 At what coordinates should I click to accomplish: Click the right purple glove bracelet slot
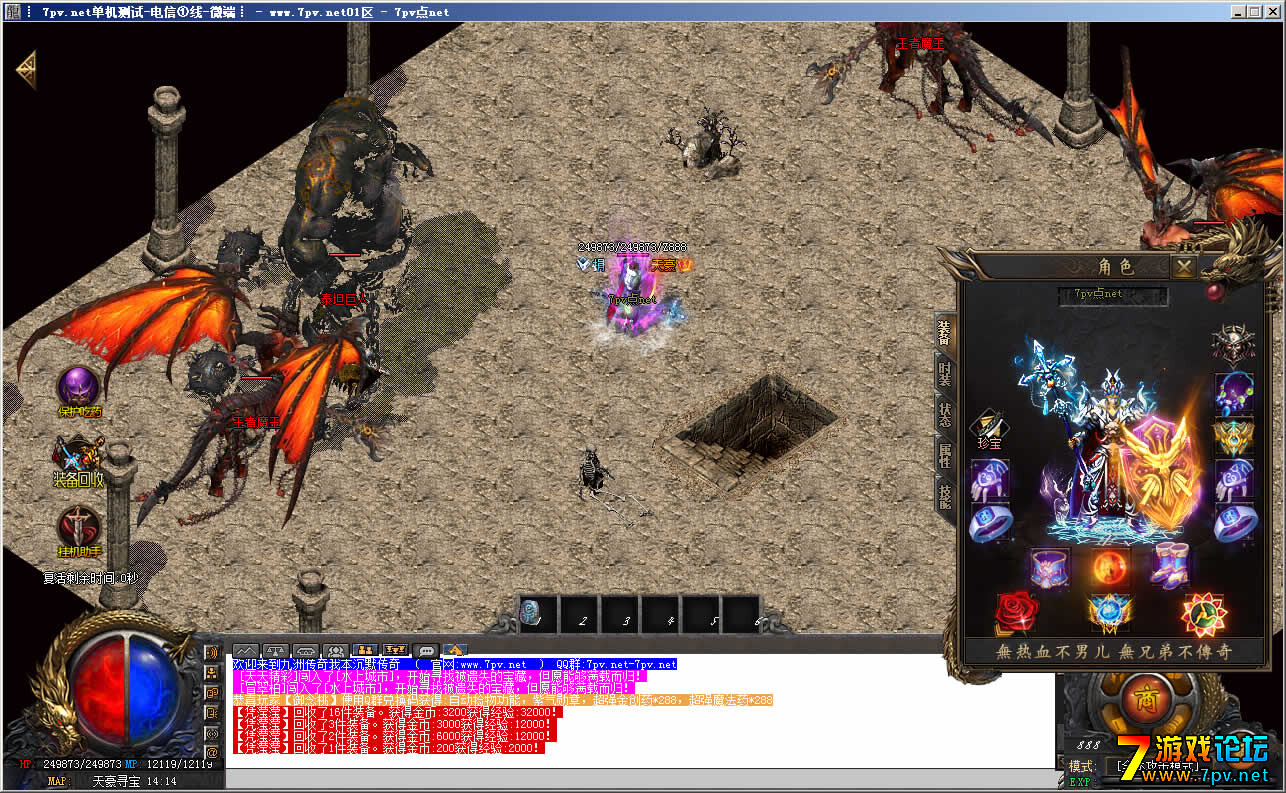point(1234,479)
